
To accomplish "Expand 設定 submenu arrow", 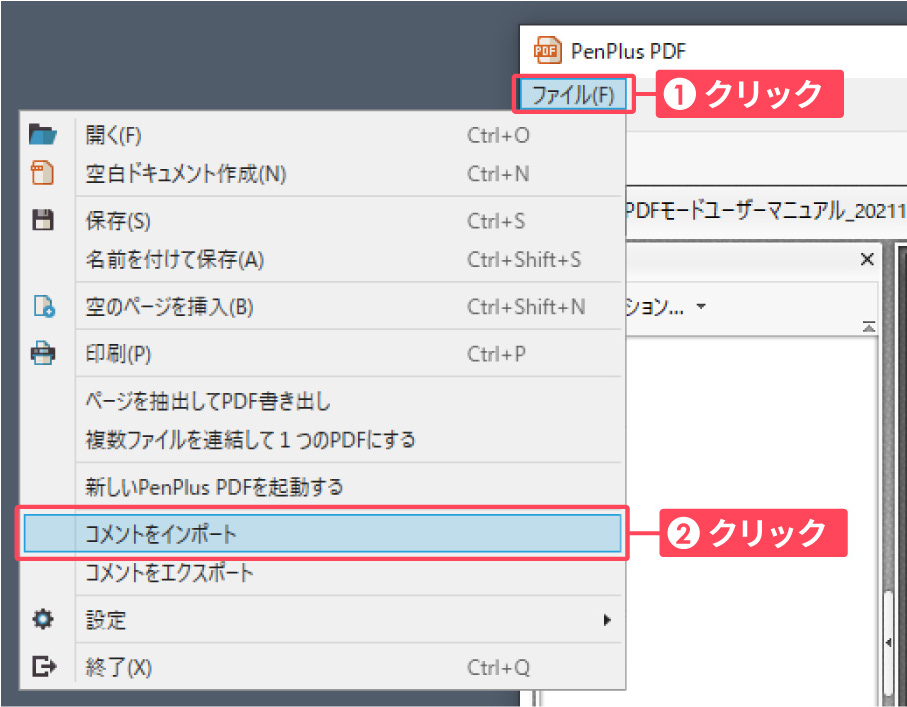I will (x=606, y=620).
